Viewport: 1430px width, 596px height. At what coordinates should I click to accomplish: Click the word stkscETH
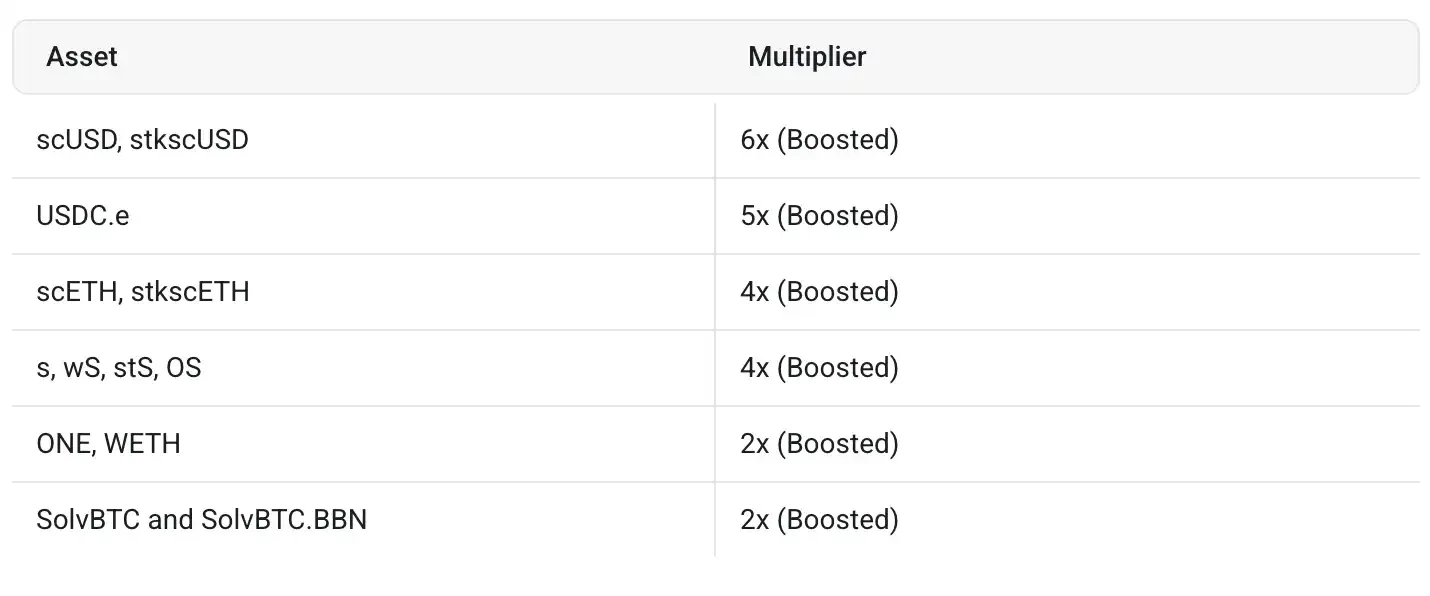point(190,292)
